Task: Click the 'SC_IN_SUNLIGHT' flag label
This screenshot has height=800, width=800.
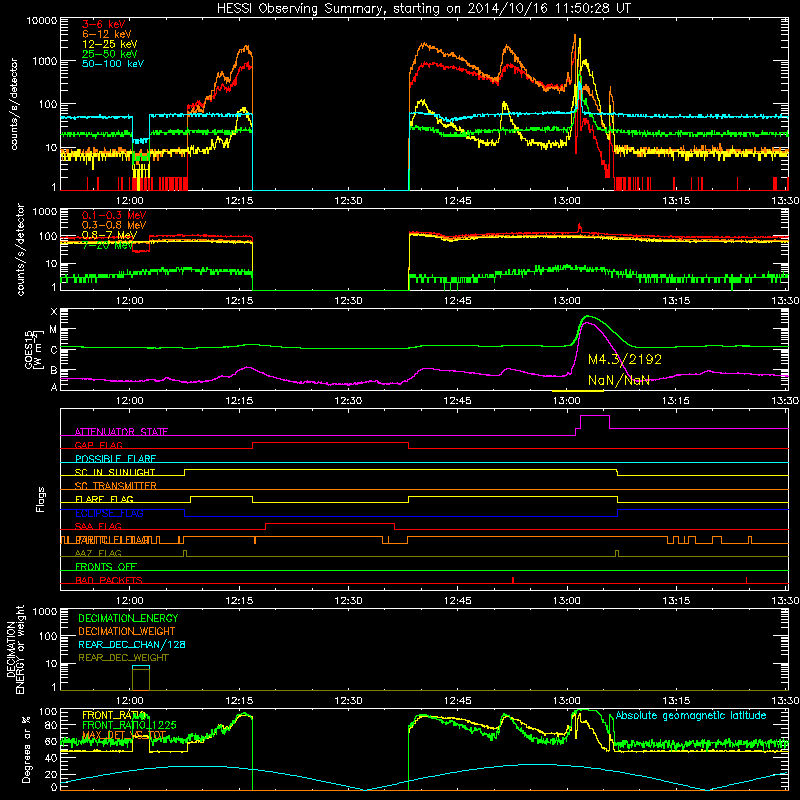Action: pos(115,472)
